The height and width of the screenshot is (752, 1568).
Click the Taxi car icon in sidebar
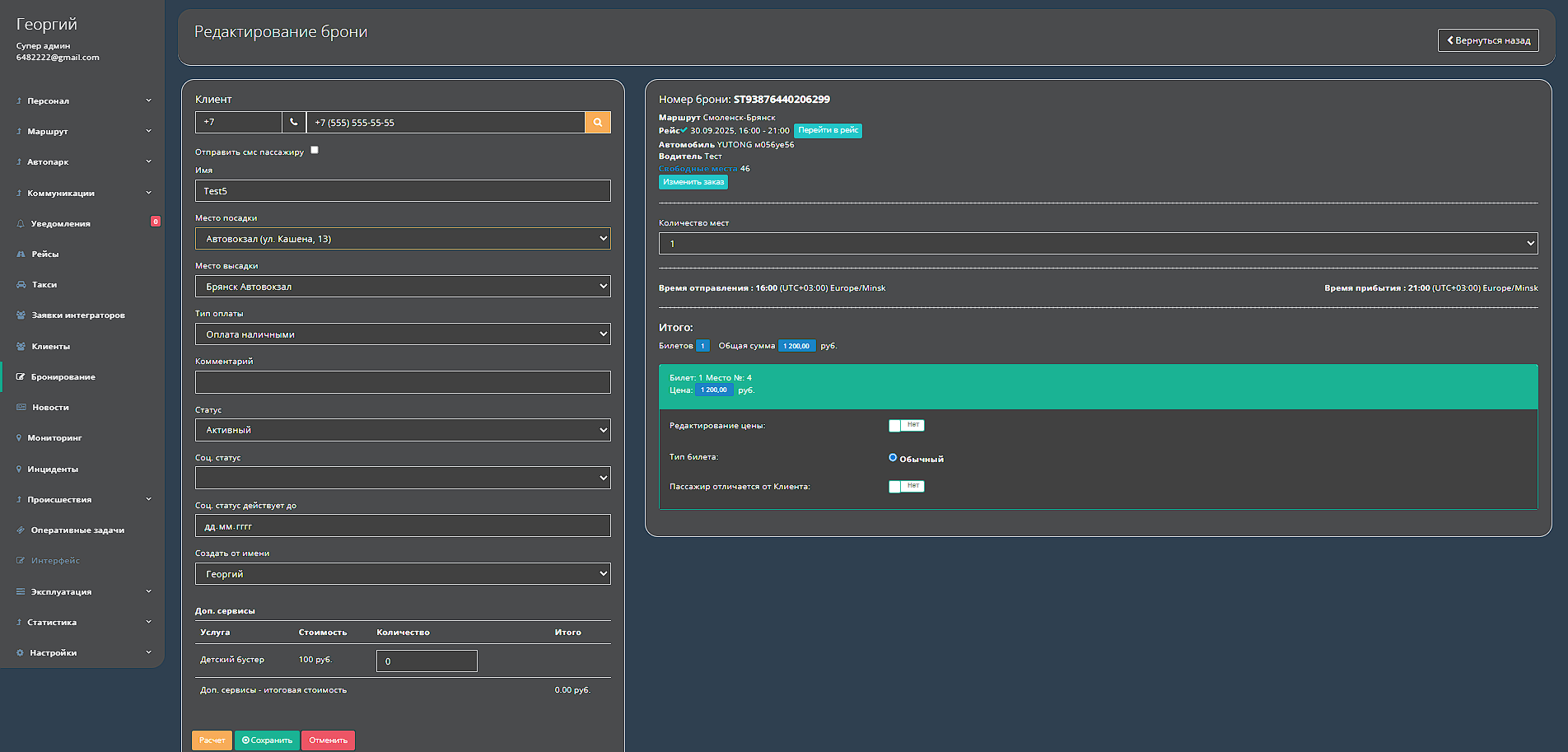click(x=21, y=285)
